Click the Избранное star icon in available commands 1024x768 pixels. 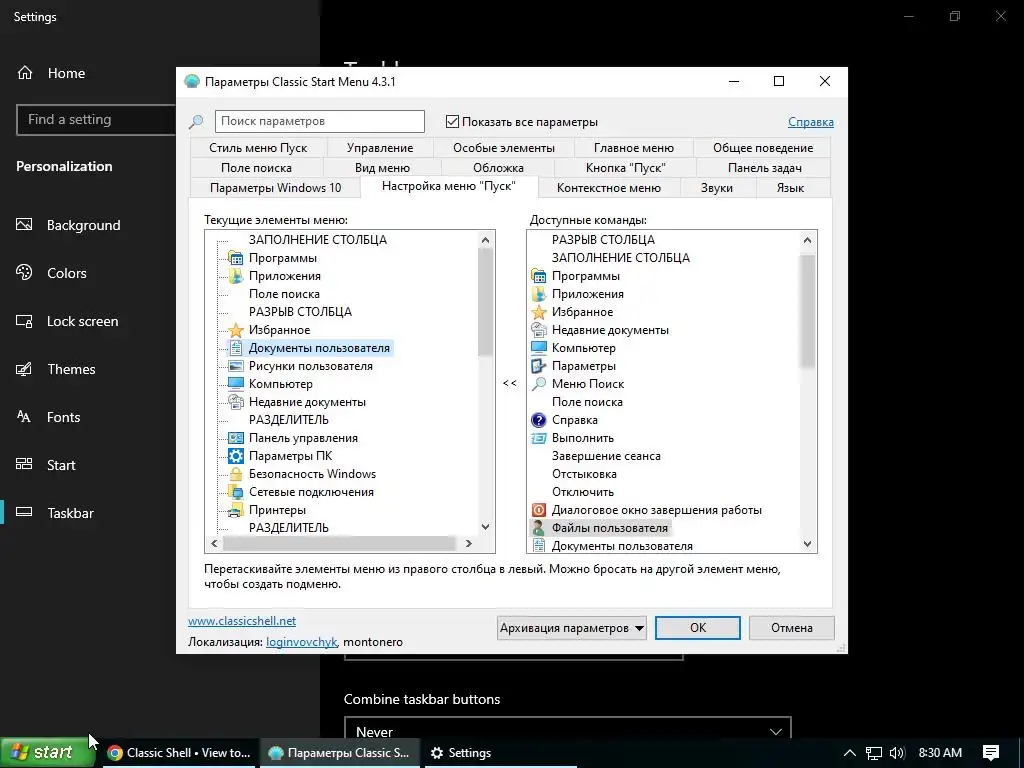[x=539, y=312]
